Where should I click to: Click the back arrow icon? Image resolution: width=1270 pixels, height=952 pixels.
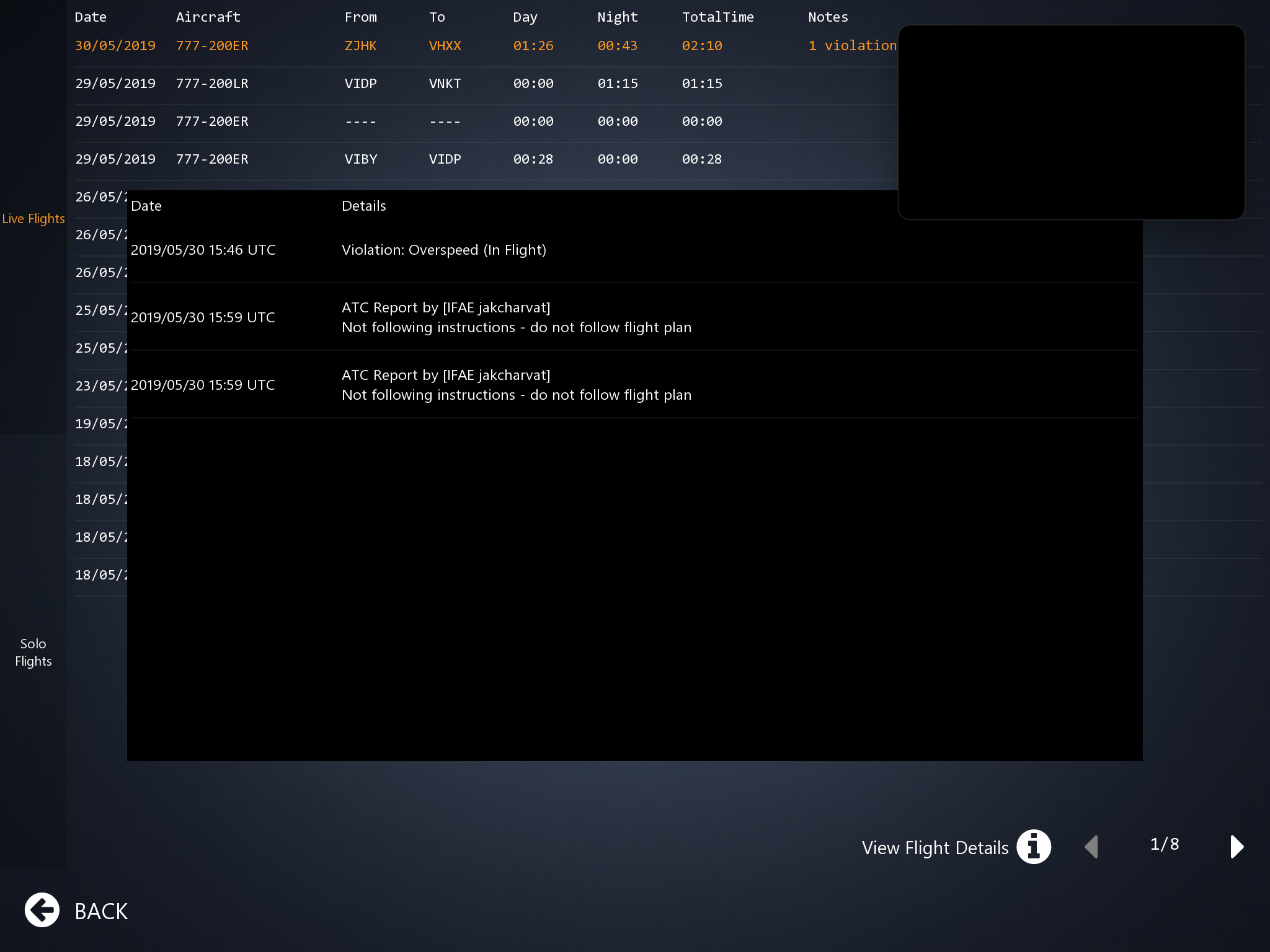click(42, 910)
